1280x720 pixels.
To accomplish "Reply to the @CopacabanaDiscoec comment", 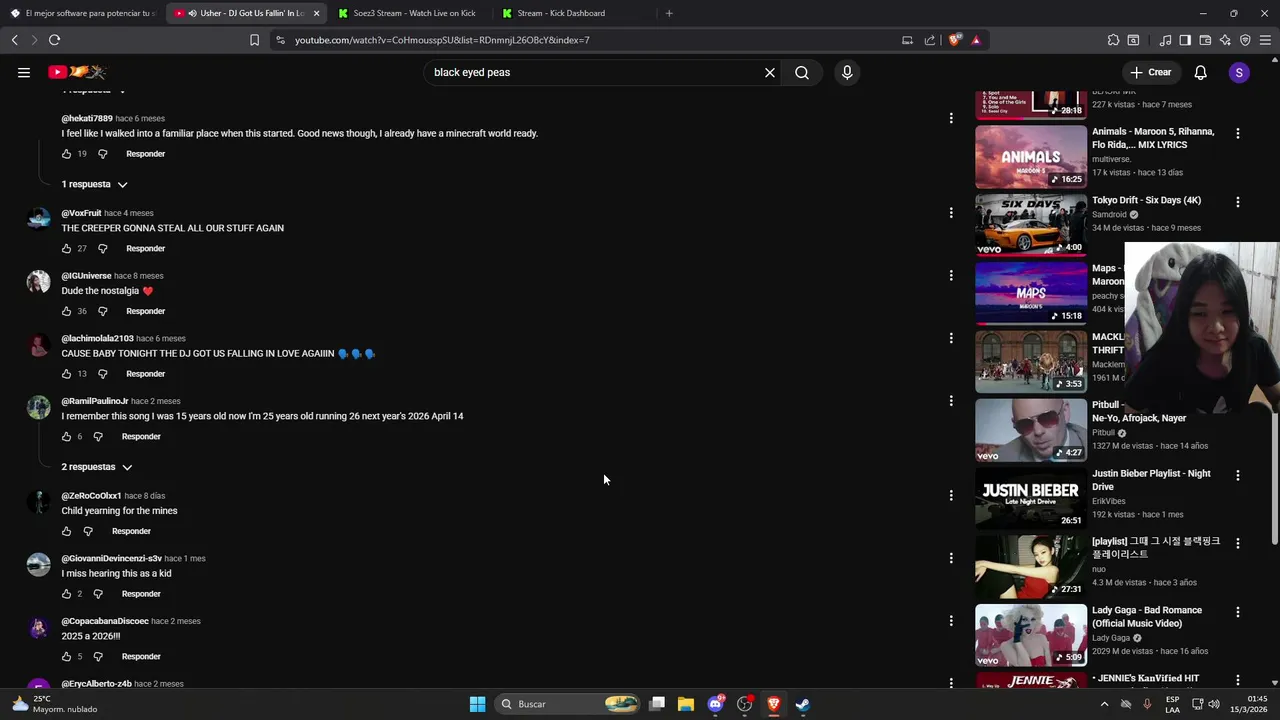I will tap(141, 657).
